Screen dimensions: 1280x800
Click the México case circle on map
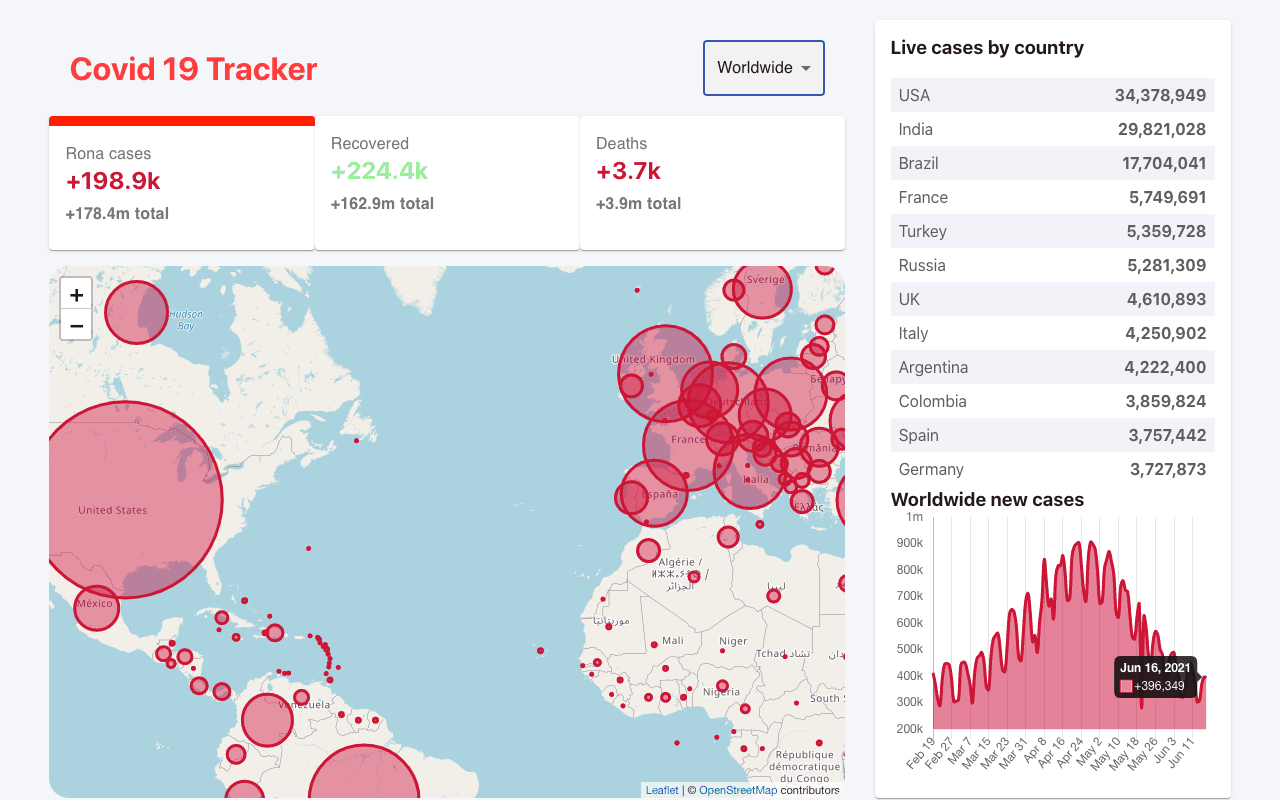(96, 607)
